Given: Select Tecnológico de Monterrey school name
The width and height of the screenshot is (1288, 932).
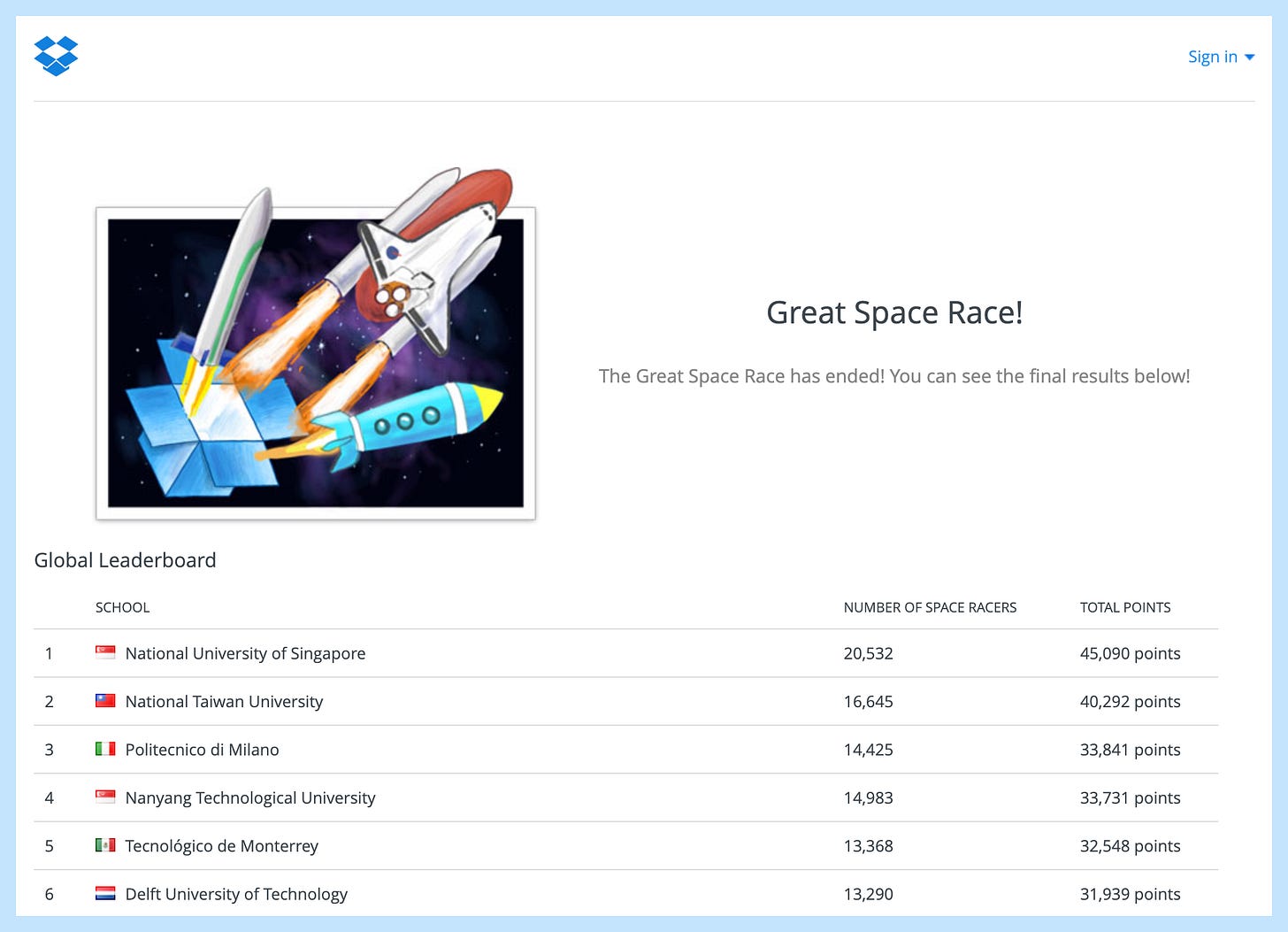Looking at the screenshot, I should click(221, 845).
